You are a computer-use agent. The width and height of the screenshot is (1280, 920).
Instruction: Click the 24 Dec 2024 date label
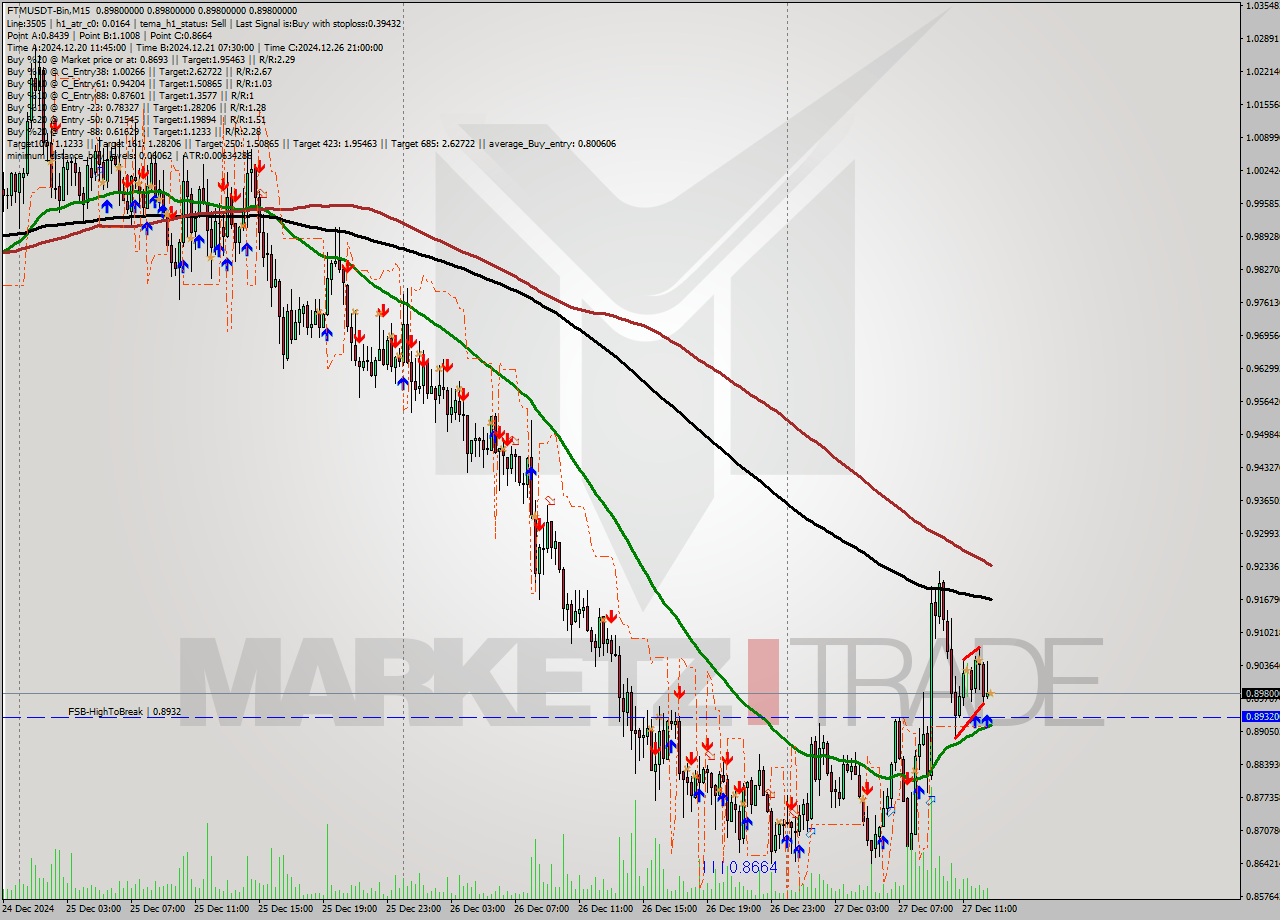pyautogui.click(x=29, y=909)
